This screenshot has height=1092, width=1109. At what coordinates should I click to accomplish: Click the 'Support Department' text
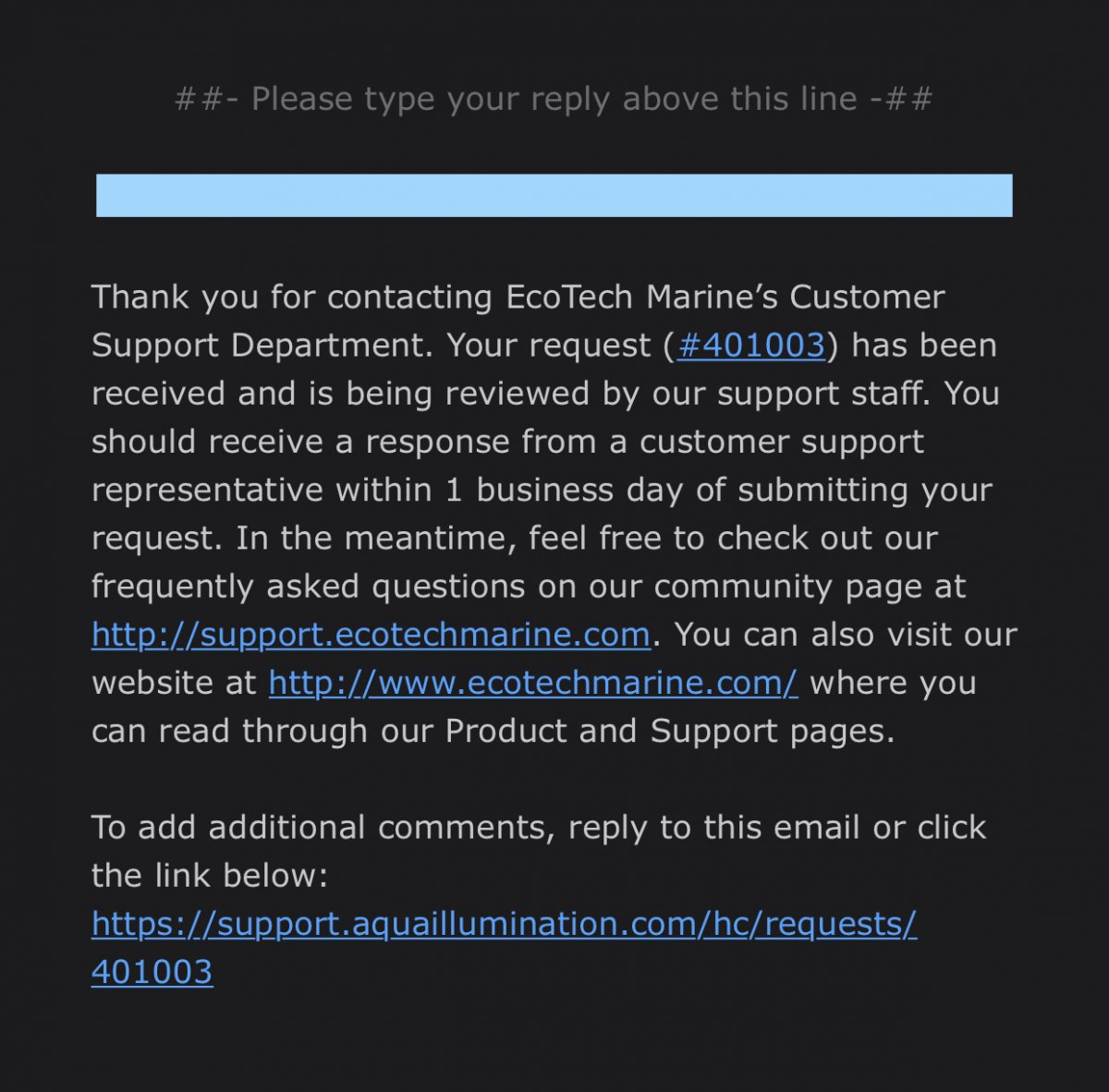click(x=262, y=346)
